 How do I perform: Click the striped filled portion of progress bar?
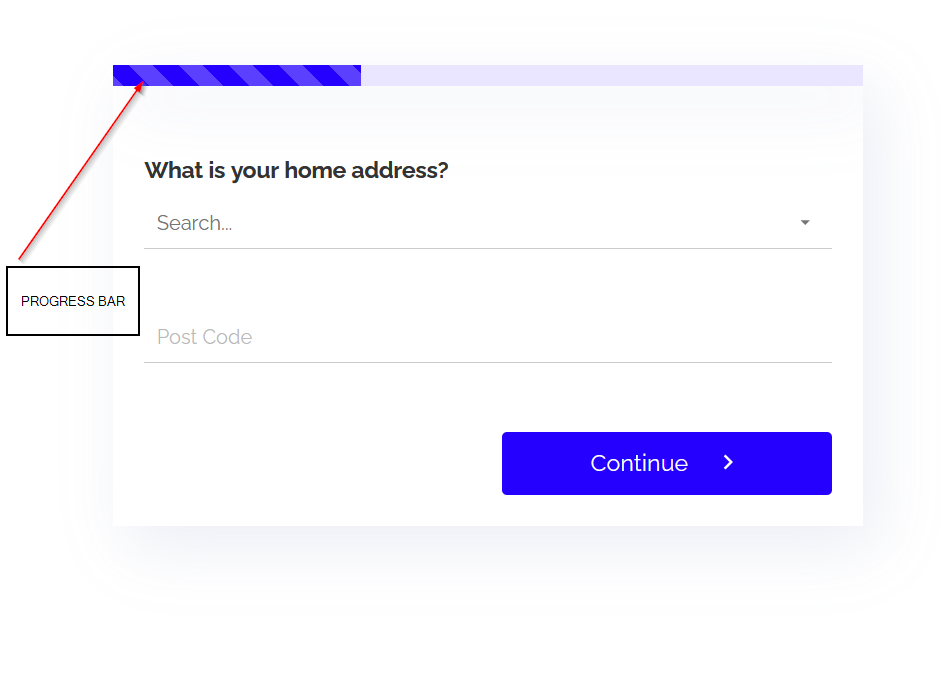pyautogui.click(x=236, y=76)
